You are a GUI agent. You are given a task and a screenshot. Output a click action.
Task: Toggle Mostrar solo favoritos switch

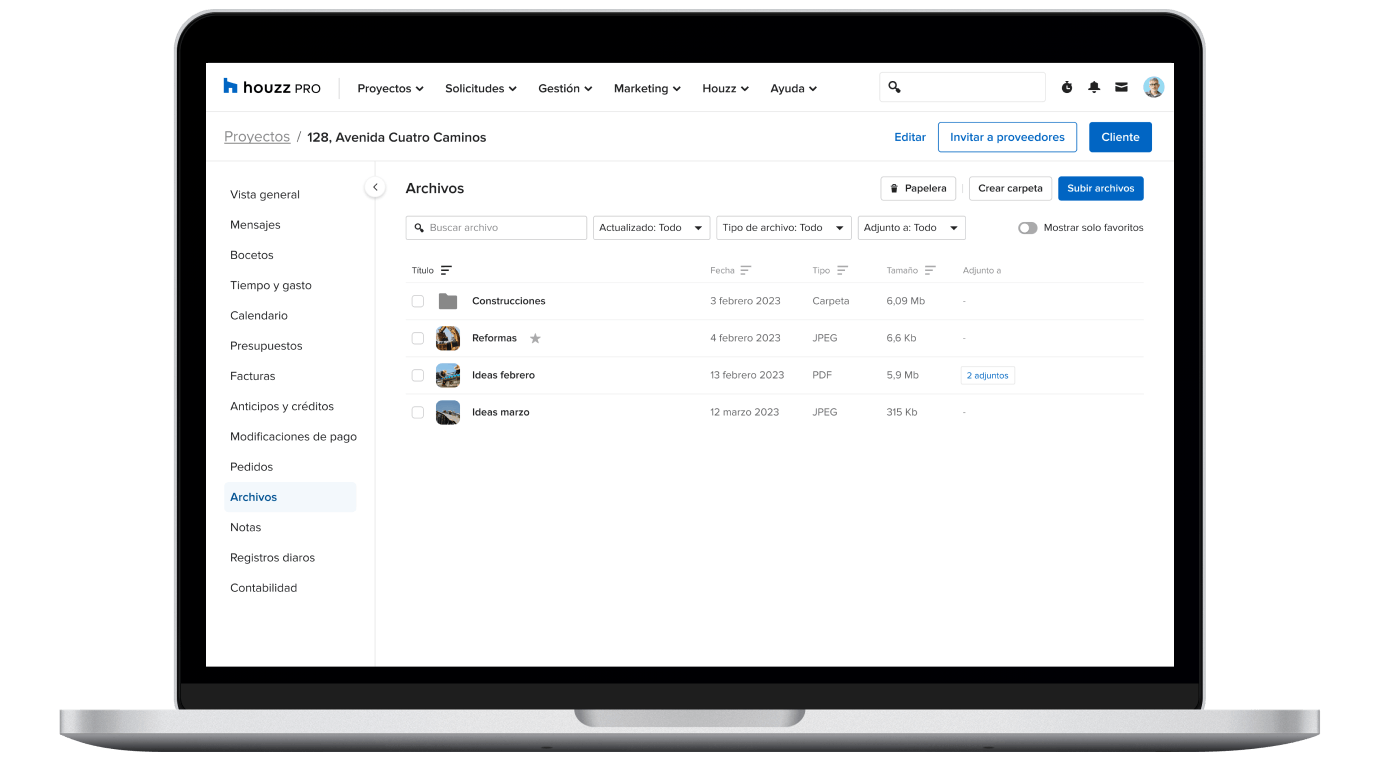pyautogui.click(x=1027, y=228)
